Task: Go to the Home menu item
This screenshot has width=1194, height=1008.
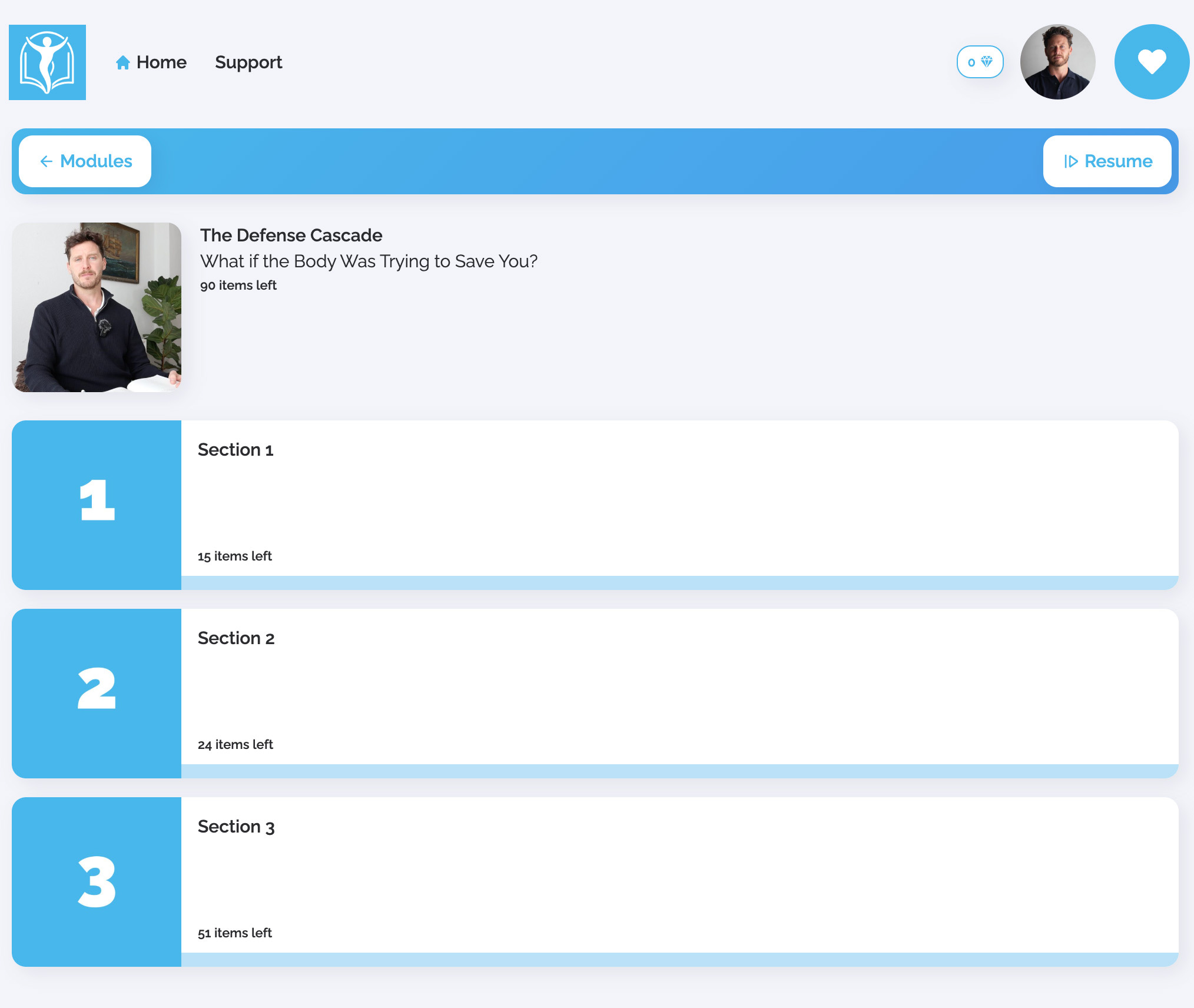Action: point(161,62)
